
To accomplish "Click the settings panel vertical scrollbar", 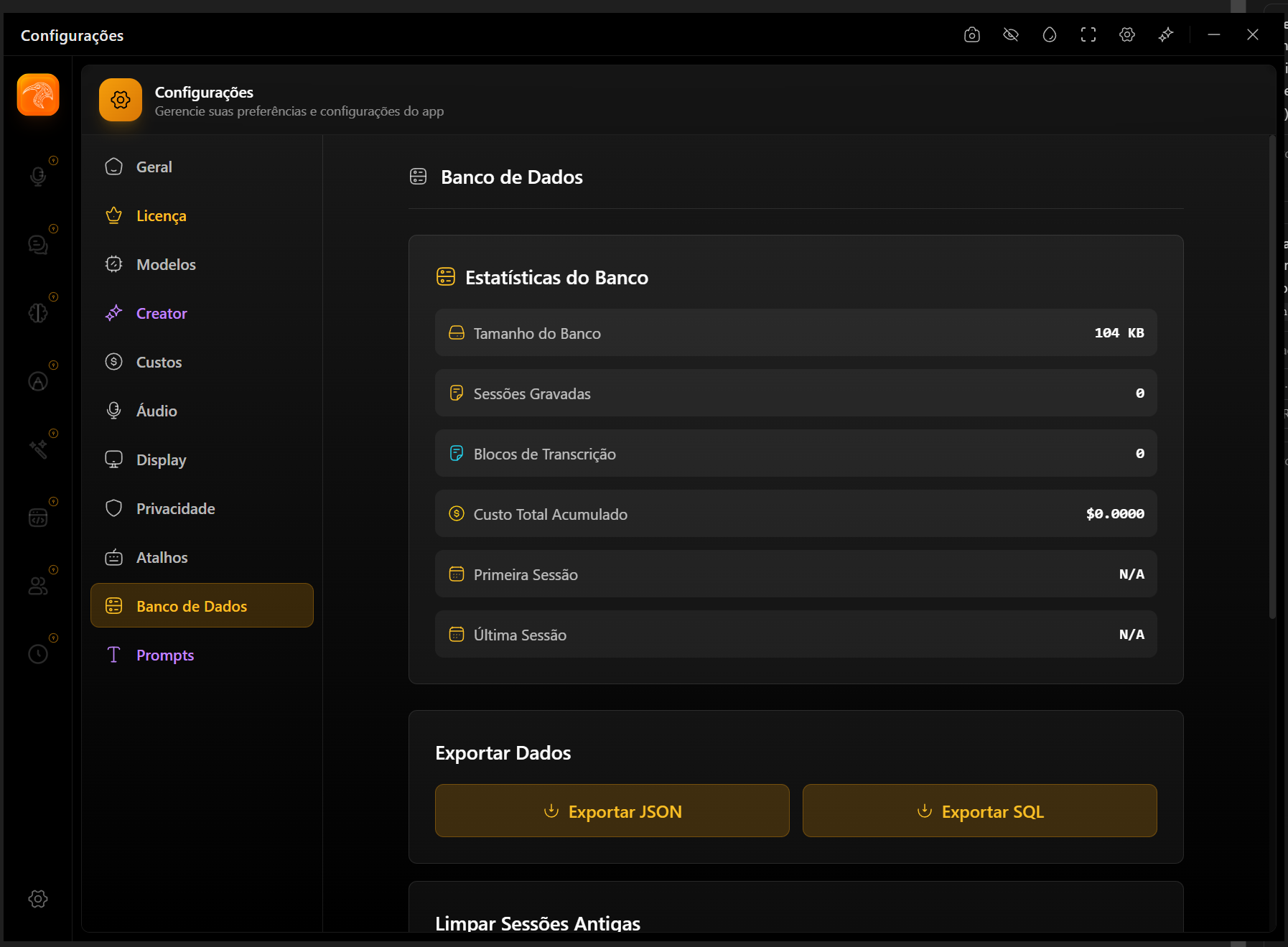I will tap(1272, 377).
